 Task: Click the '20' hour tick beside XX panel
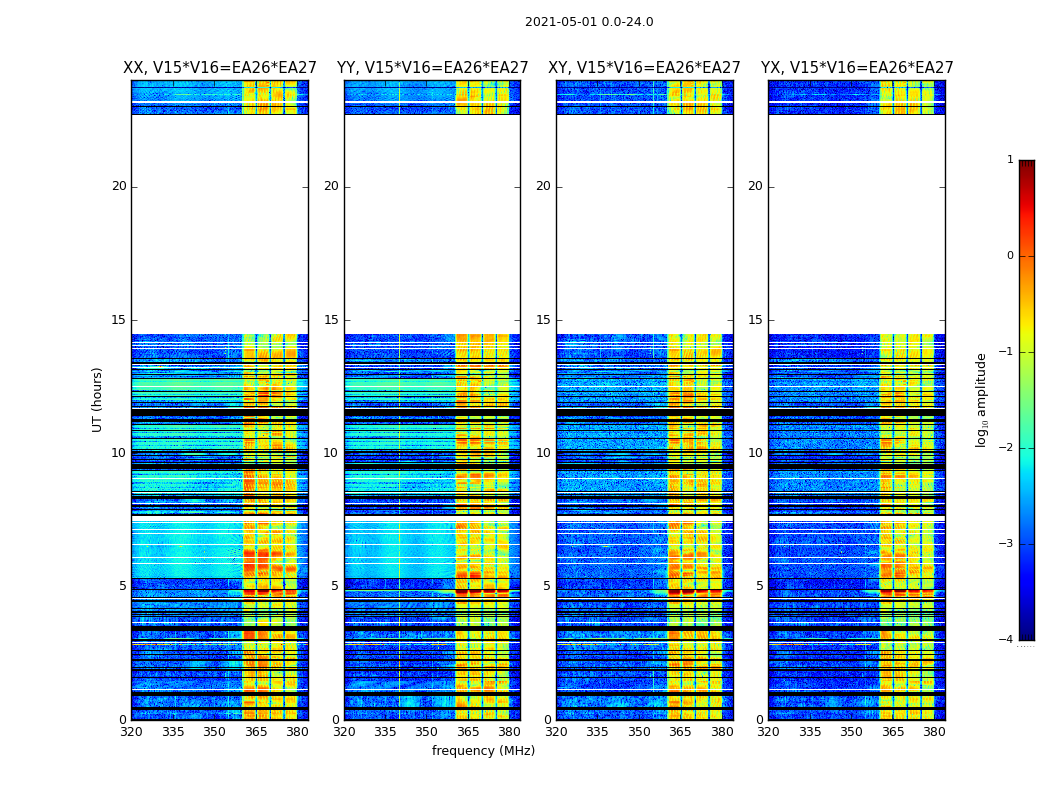point(119,186)
